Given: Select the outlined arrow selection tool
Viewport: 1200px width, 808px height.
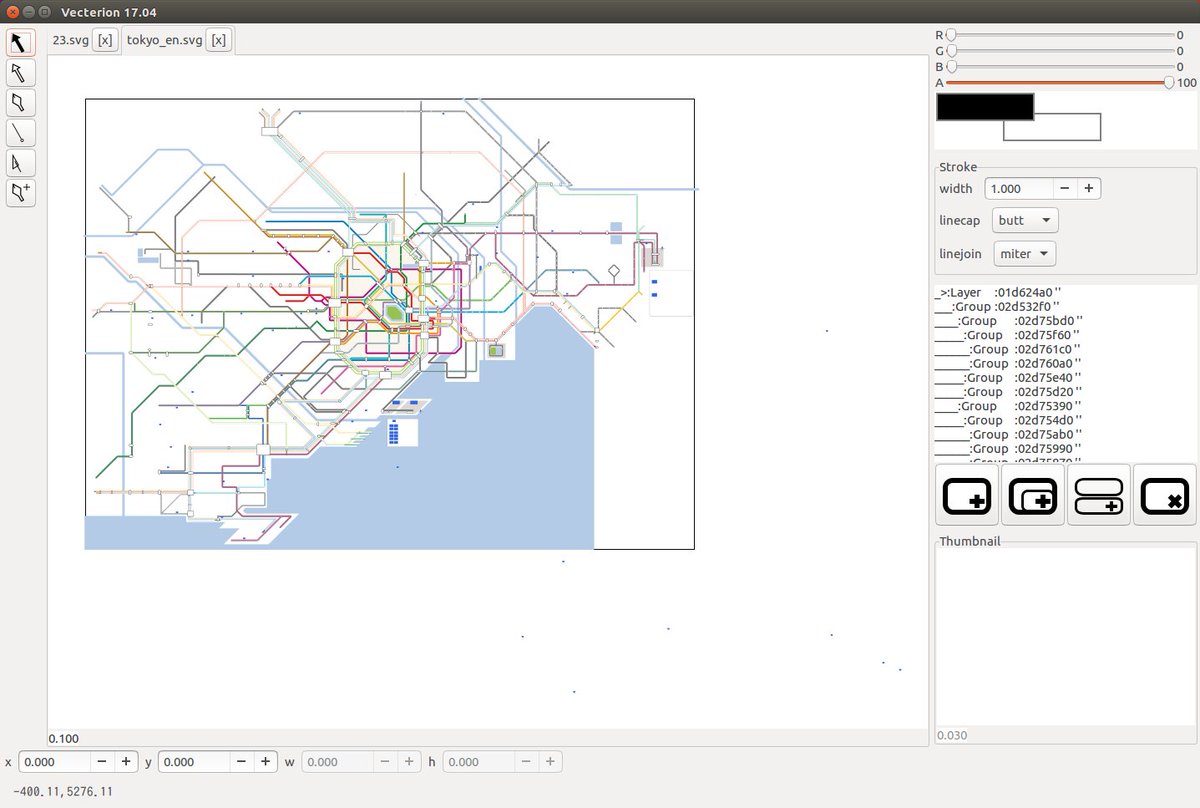Looking at the screenshot, I should pyautogui.click(x=21, y=72).
